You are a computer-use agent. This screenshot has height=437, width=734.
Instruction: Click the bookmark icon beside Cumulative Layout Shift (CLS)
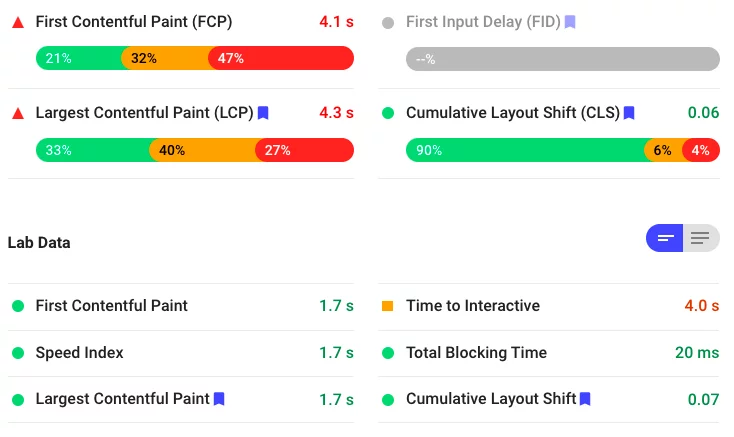coord(629,113)
